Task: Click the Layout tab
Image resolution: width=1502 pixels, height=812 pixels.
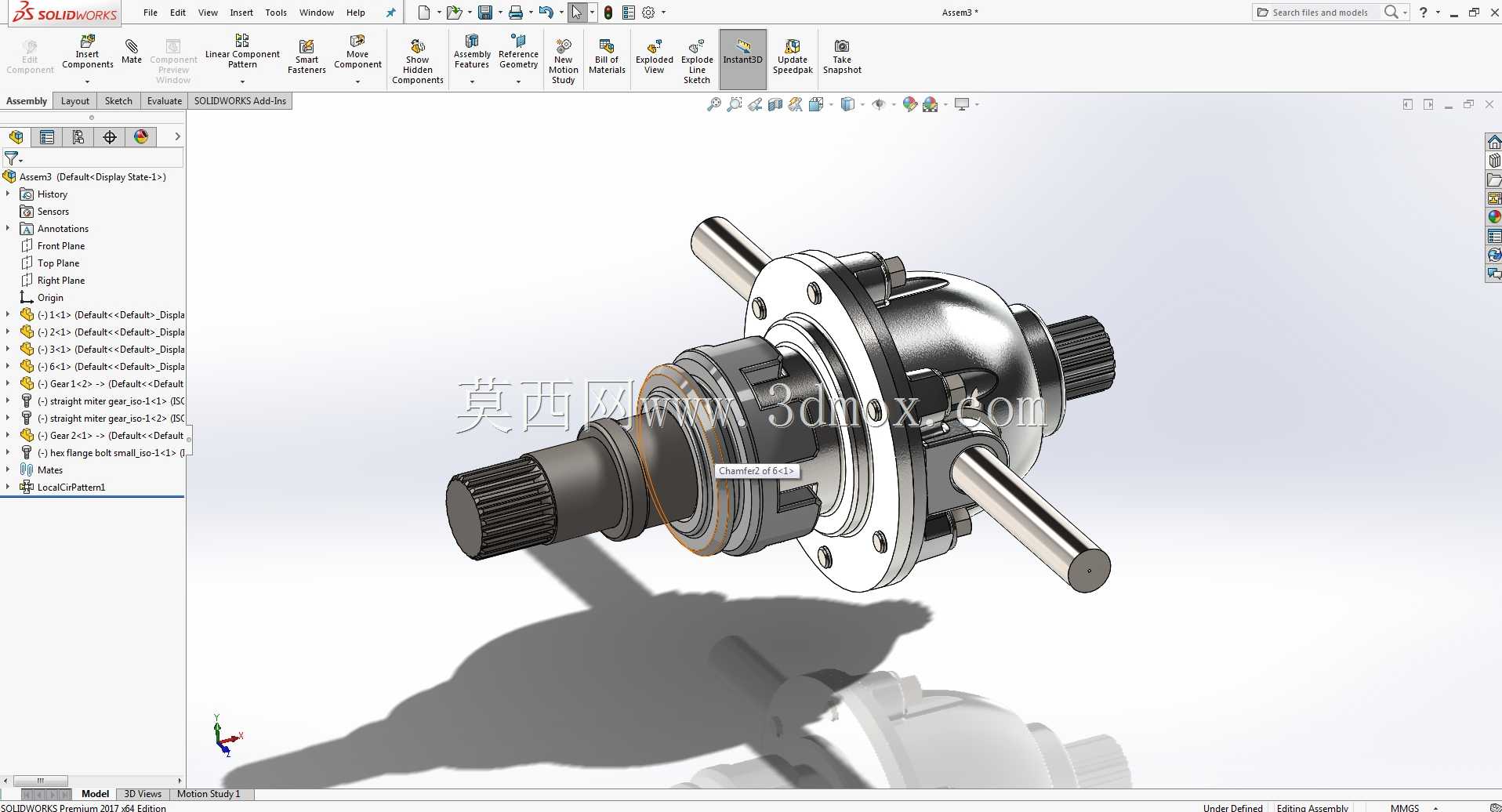Action: pos(75,101)
